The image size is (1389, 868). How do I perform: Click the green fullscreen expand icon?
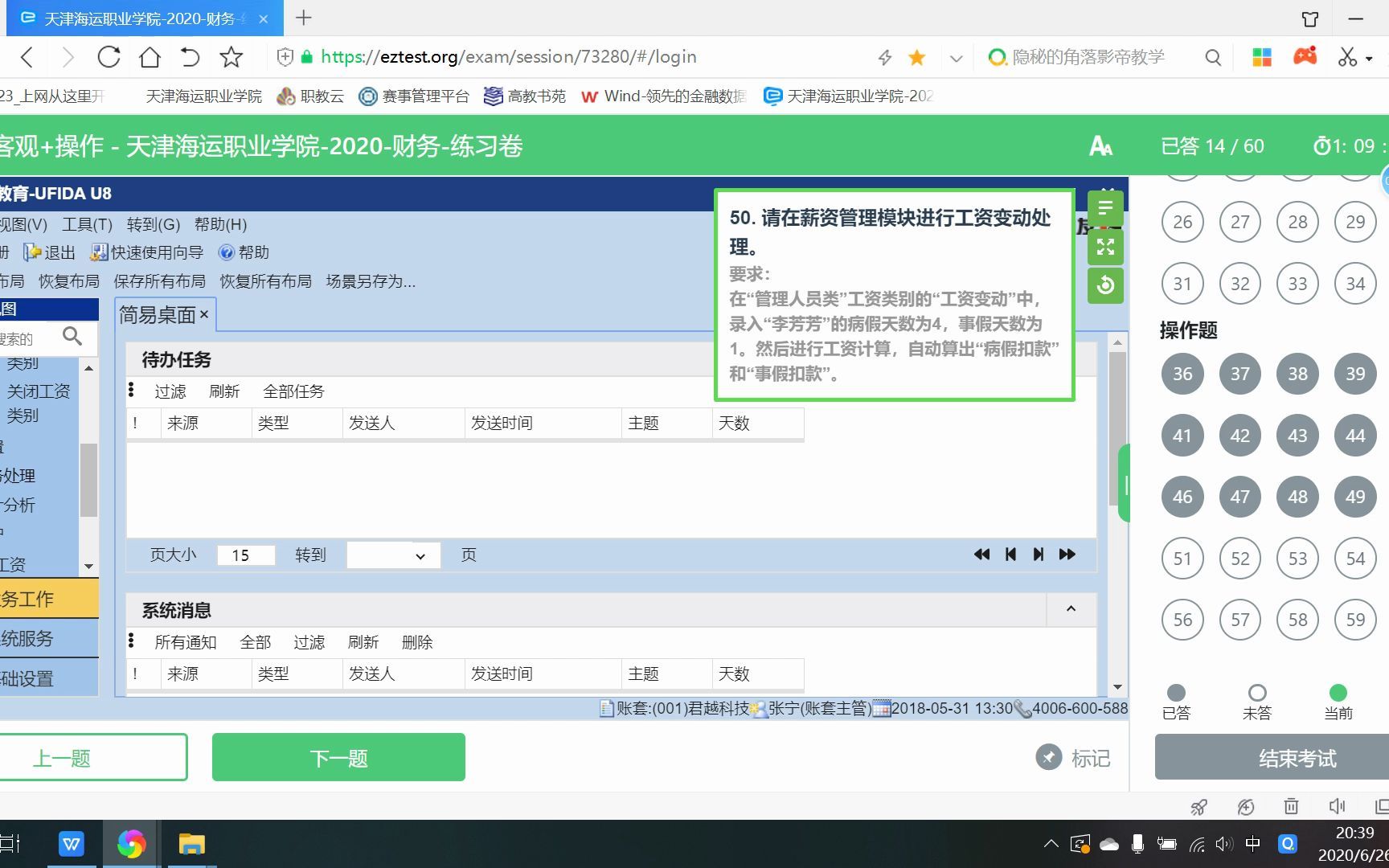point(1105,247)
